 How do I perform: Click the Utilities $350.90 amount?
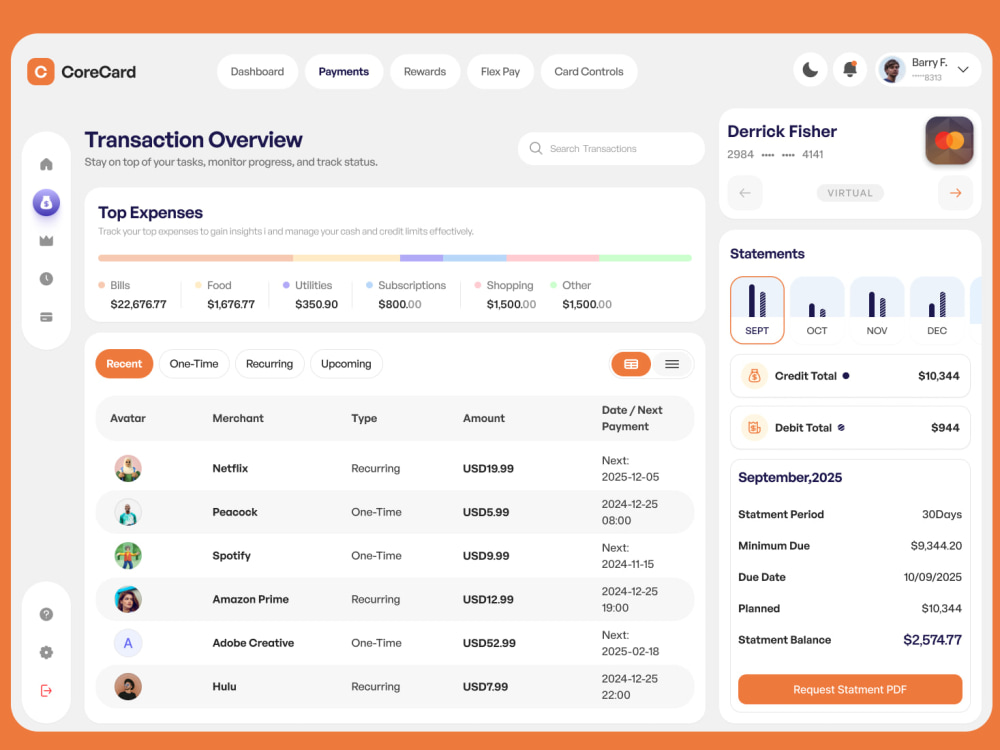(316, 304)
